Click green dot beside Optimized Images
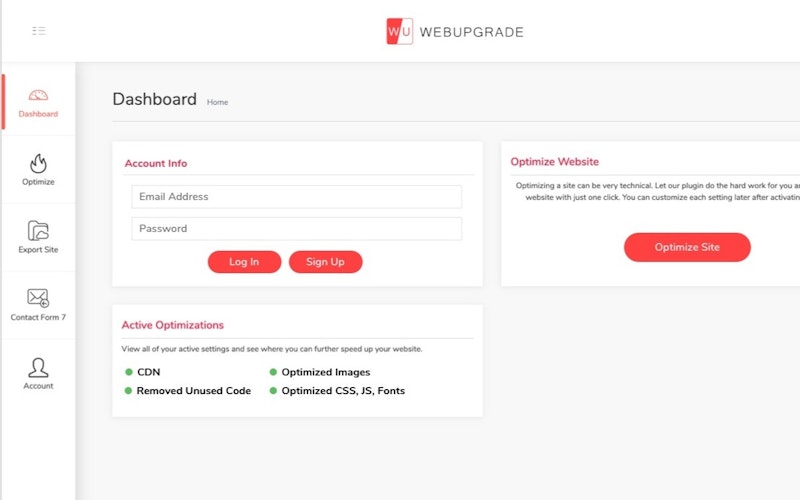Image resolution: width=800 pixels, height=500 pixels. point(273,372)
